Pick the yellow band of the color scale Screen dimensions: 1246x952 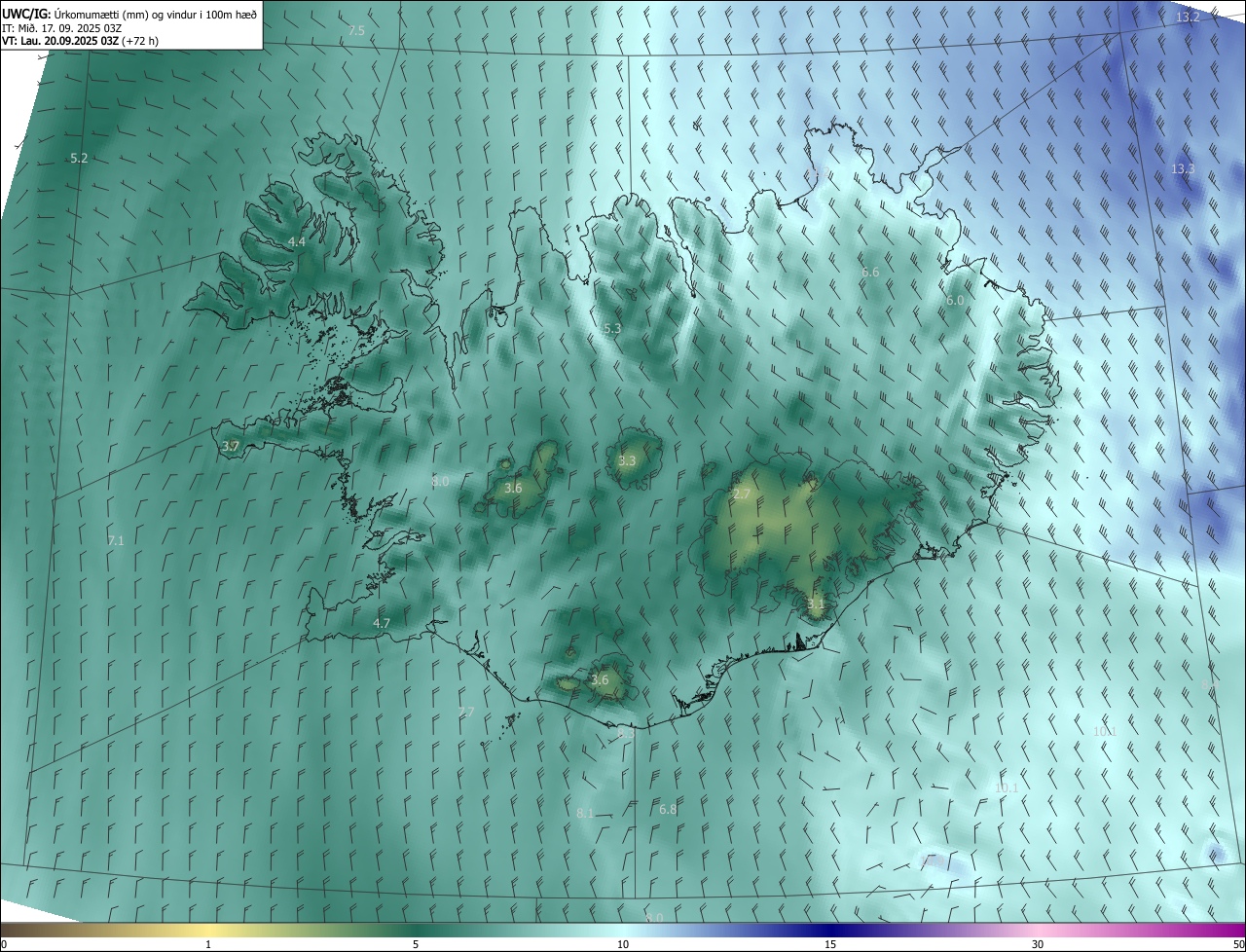[208, 930]
